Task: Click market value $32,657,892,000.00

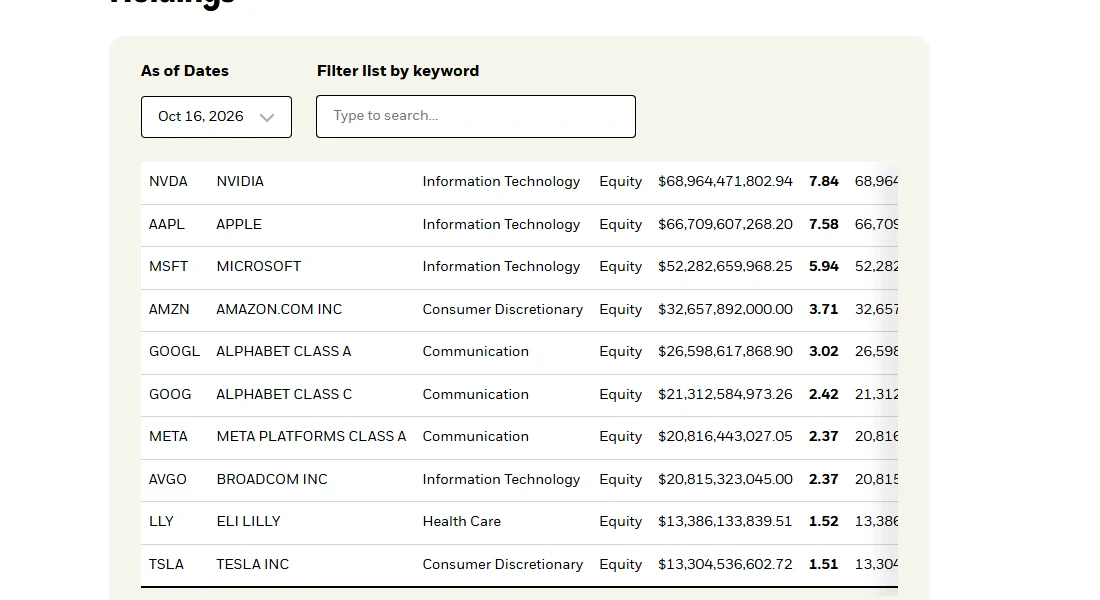Action: [725, 309]
